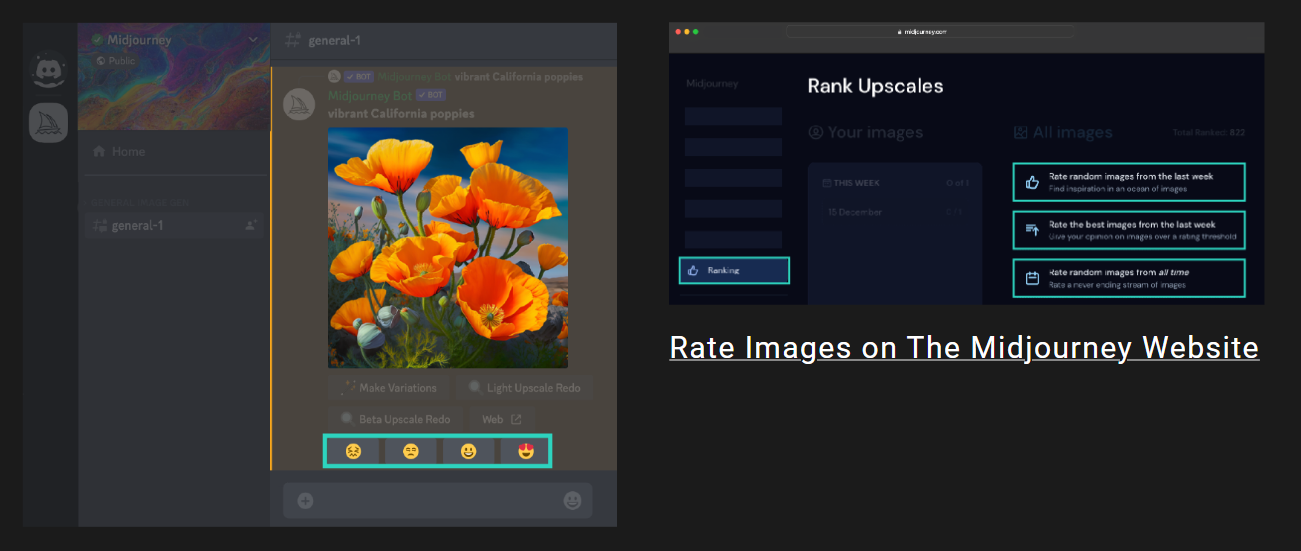This screenshot has height=551, width=1301.
Task: Expand the Midjourney server name dropdown
Action: coord(253,40)
